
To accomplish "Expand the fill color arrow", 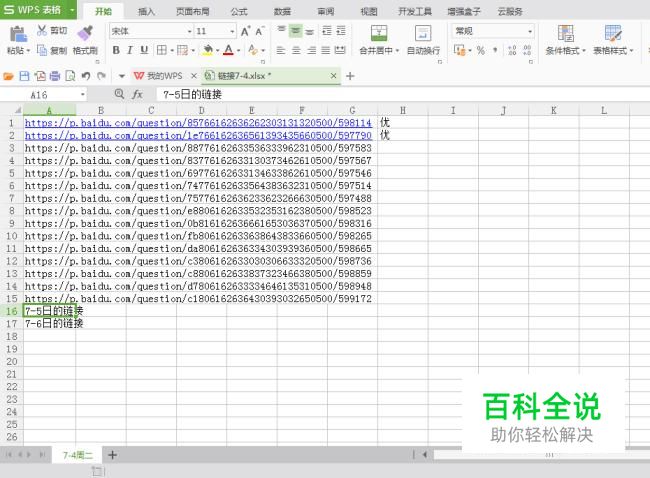I will tap(217, 51).
